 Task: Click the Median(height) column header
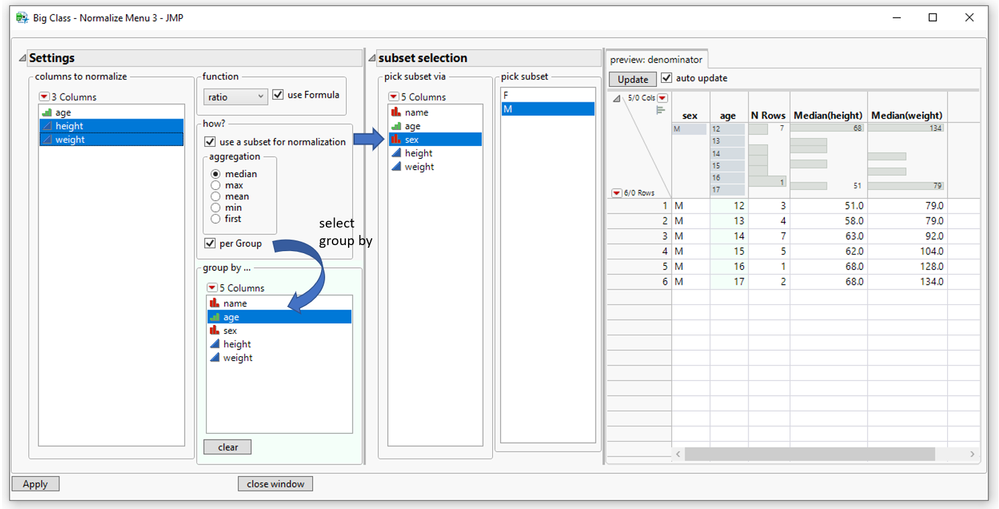[x=828, y=115]
